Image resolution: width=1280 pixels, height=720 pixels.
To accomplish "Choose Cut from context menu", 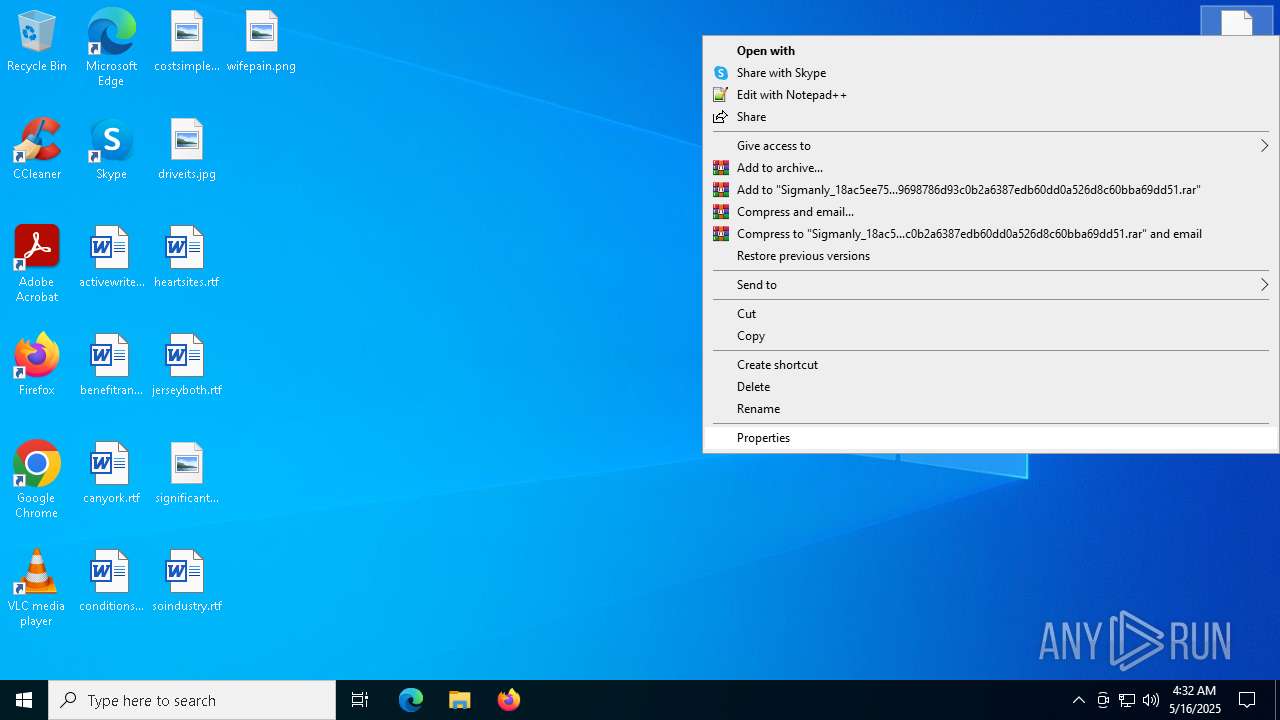I will pyautogui.click(x=990, y=314).
